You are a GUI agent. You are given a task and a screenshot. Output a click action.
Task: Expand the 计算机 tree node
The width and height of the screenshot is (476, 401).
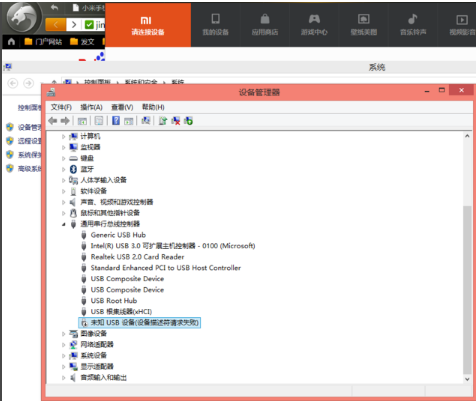pos(63,136)
